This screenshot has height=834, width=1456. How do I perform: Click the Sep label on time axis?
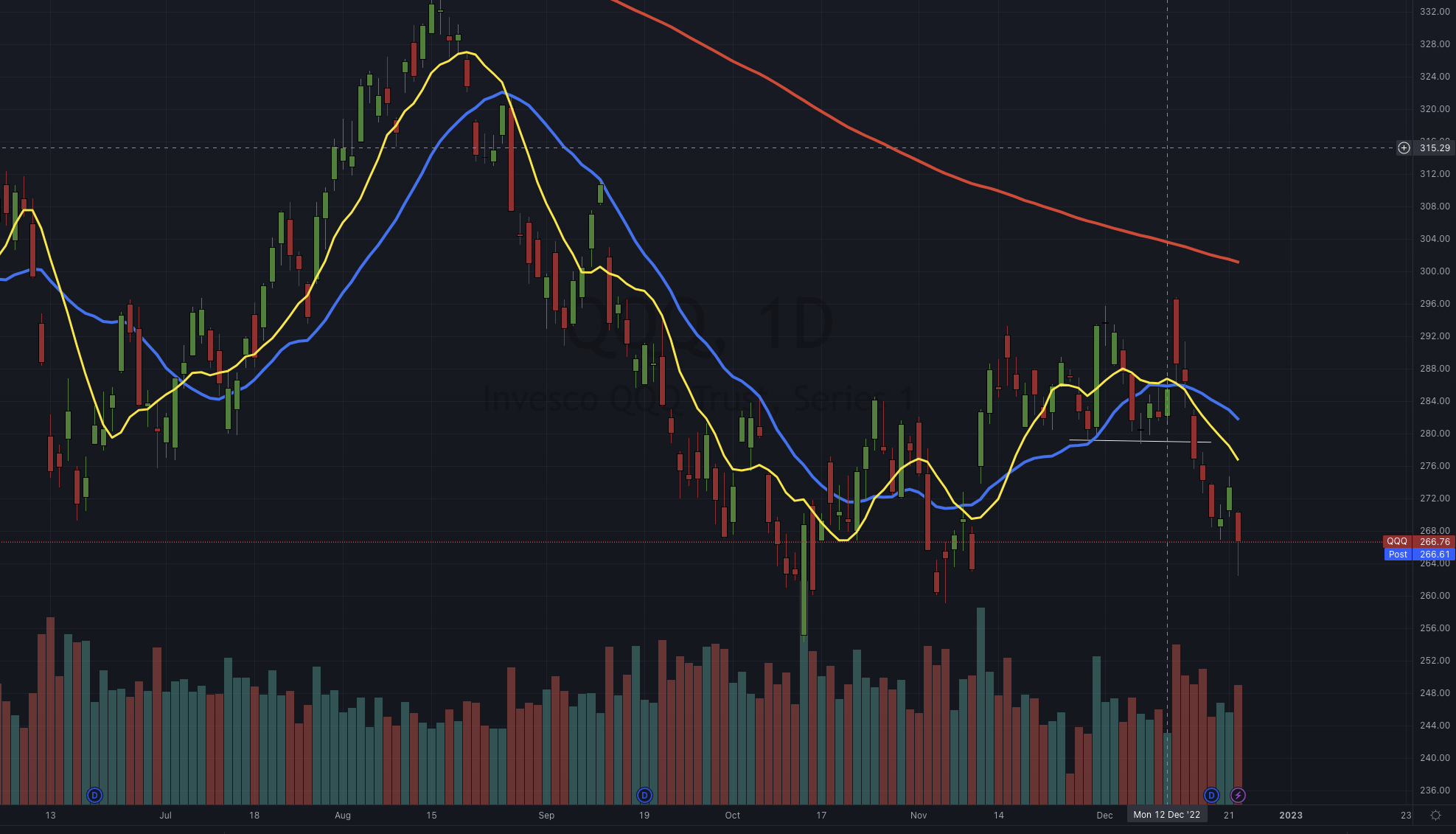click(x=546, y=815)
